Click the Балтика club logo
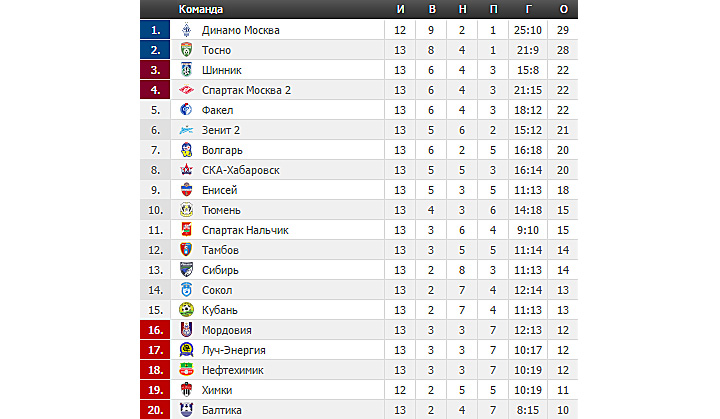720x419 pixels. [186, 410]
